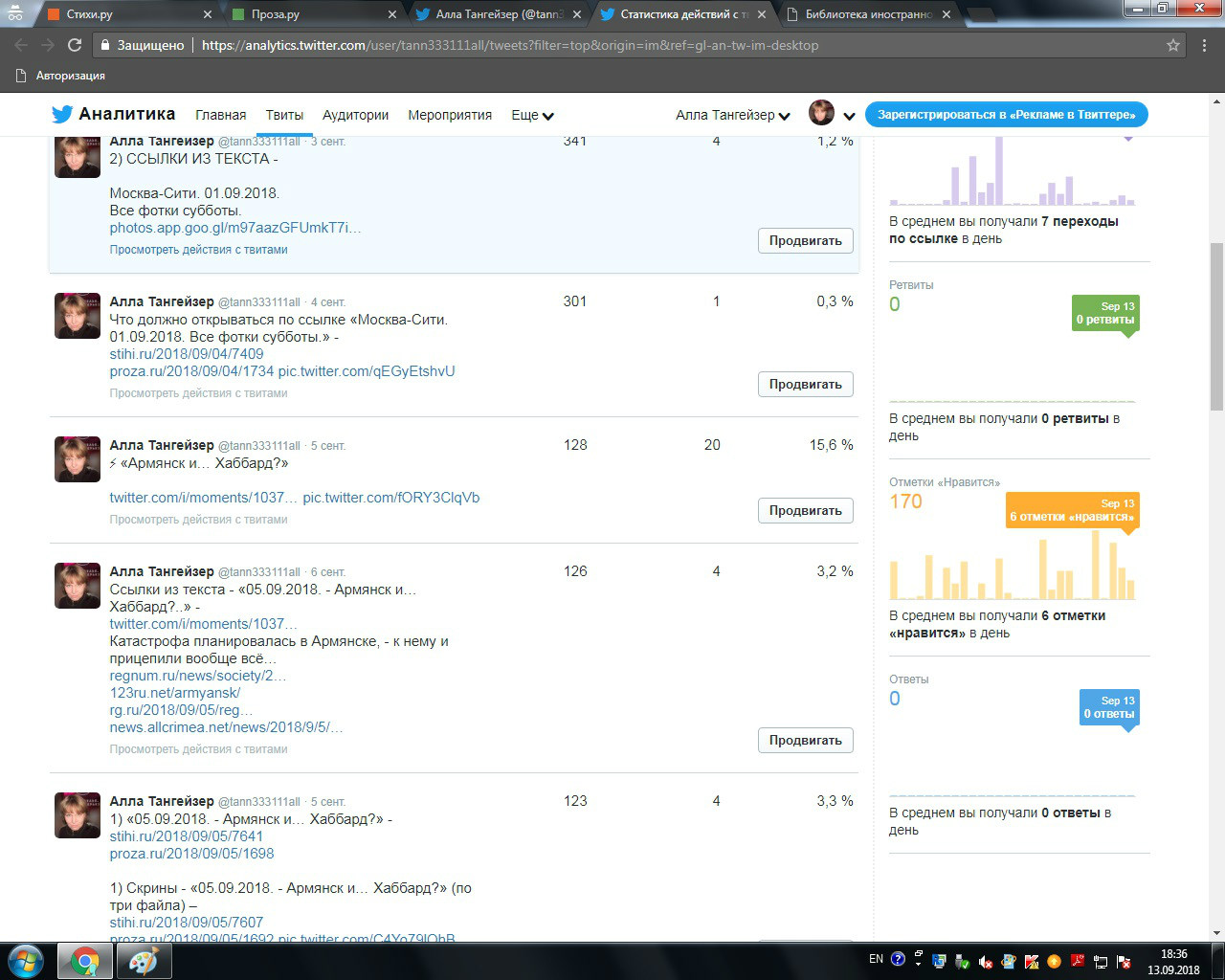1225x980 pixels.
Task: Click Продвигать for the 6 сент. tweet
Action: tap(805, 740)
